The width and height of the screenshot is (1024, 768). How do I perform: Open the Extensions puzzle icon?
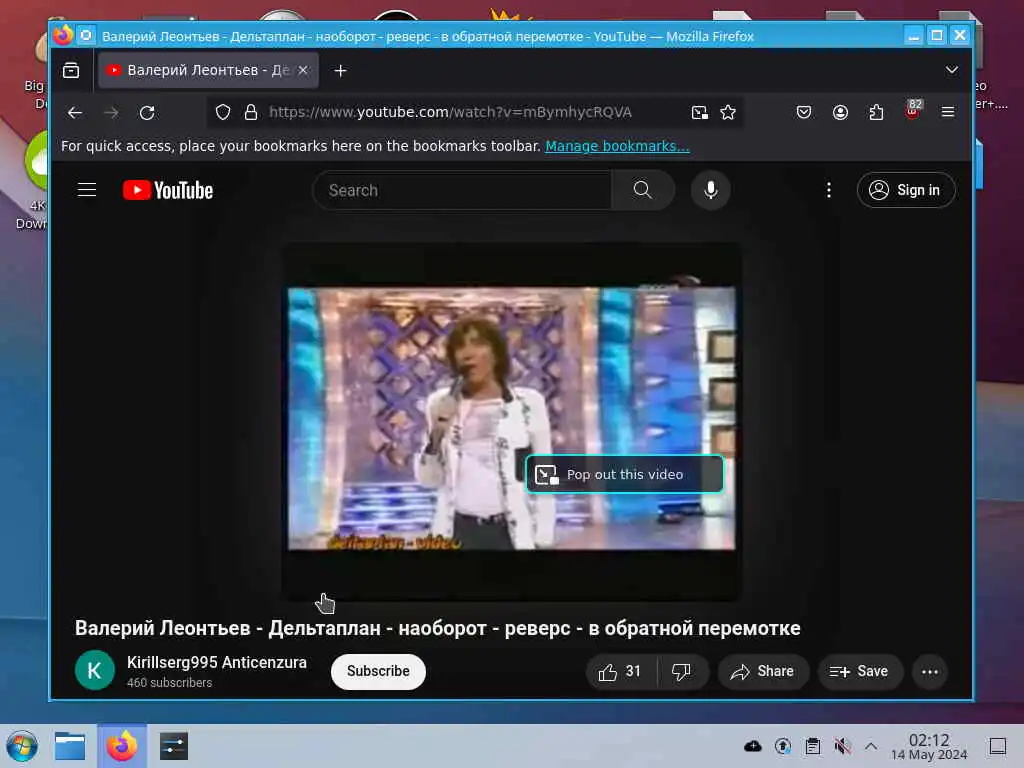pos(876,112)
